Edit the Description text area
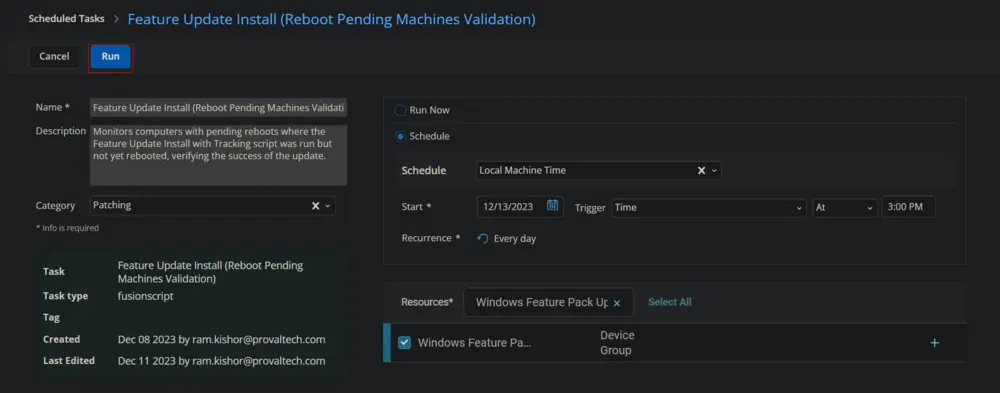The image size is (1000, 393). click(219, 155)
